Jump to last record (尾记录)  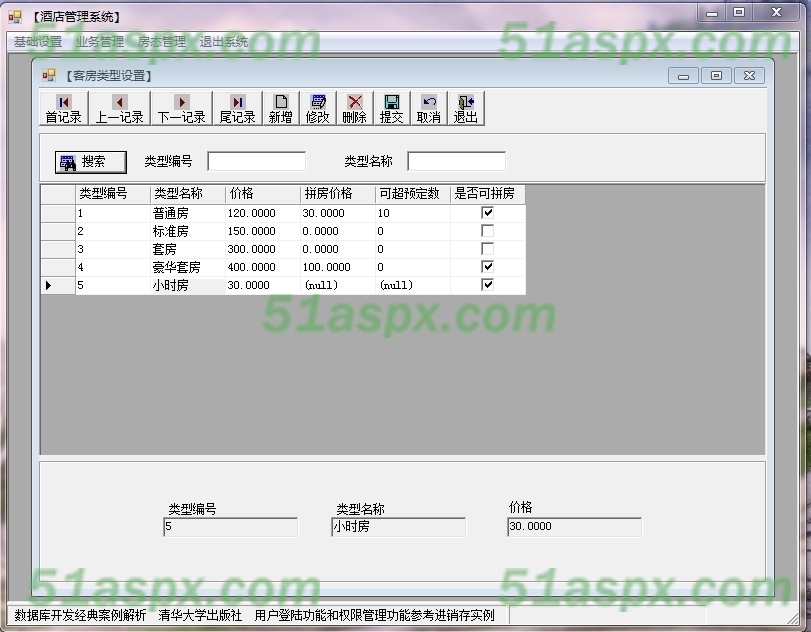pos(237,108)
